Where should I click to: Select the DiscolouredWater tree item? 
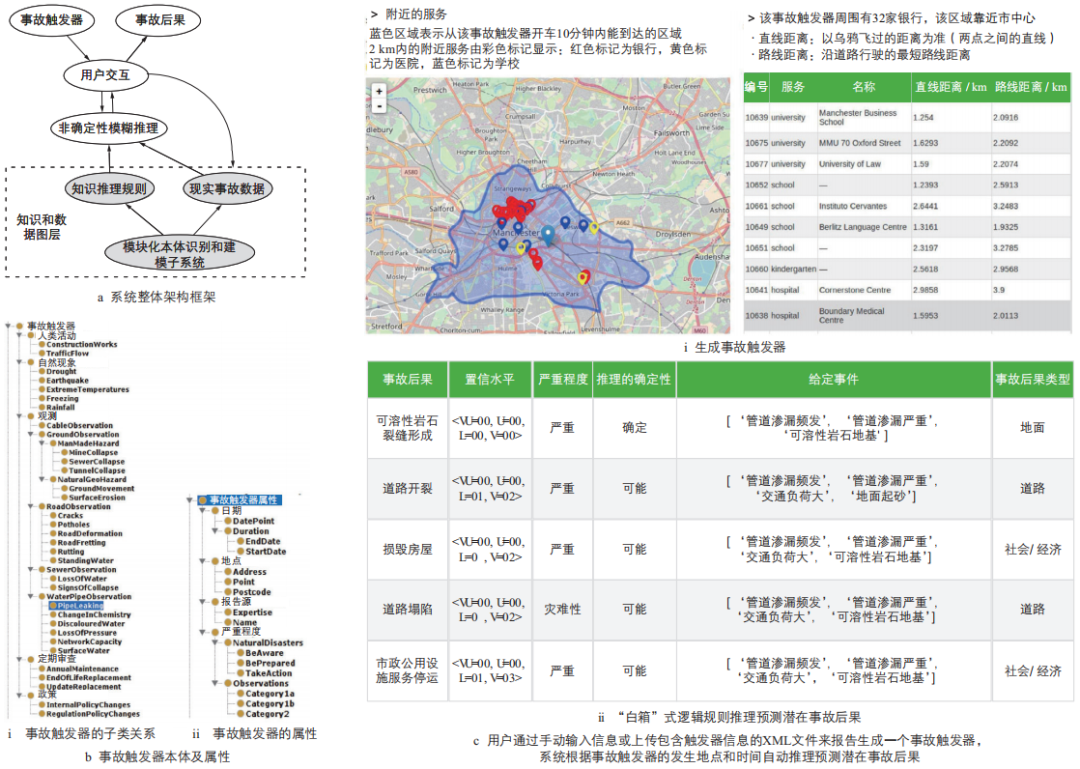pyautogui.click(x=92, y=624)
